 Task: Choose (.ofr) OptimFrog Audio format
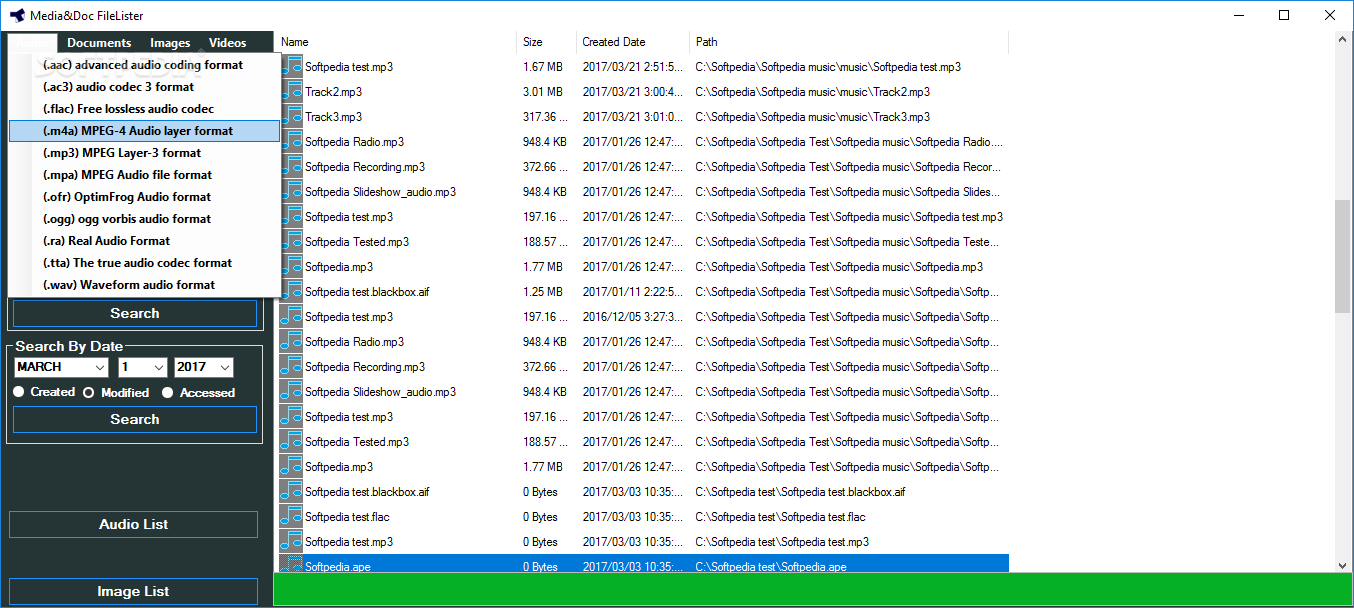click(144, 197)
